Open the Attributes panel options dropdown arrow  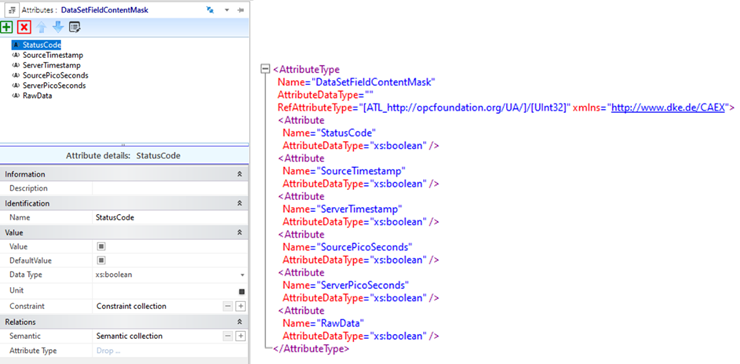(227, 10)
